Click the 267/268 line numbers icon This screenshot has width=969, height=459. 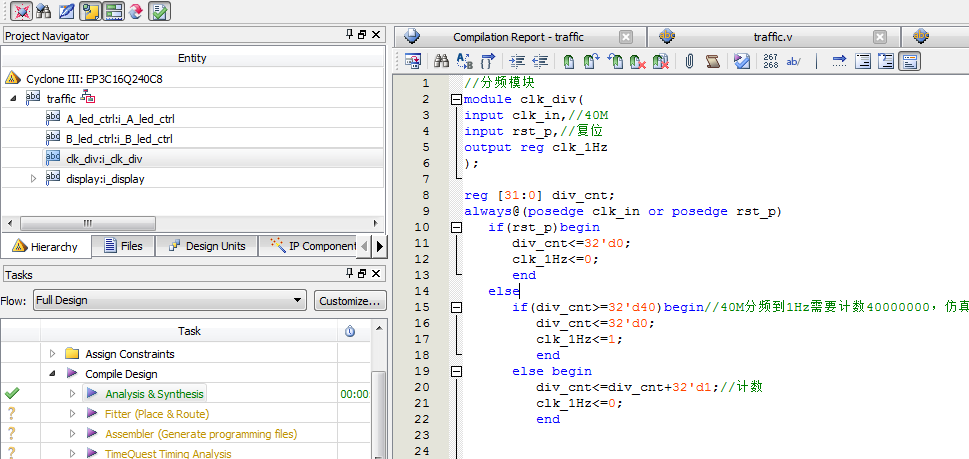tap(770, 62)
